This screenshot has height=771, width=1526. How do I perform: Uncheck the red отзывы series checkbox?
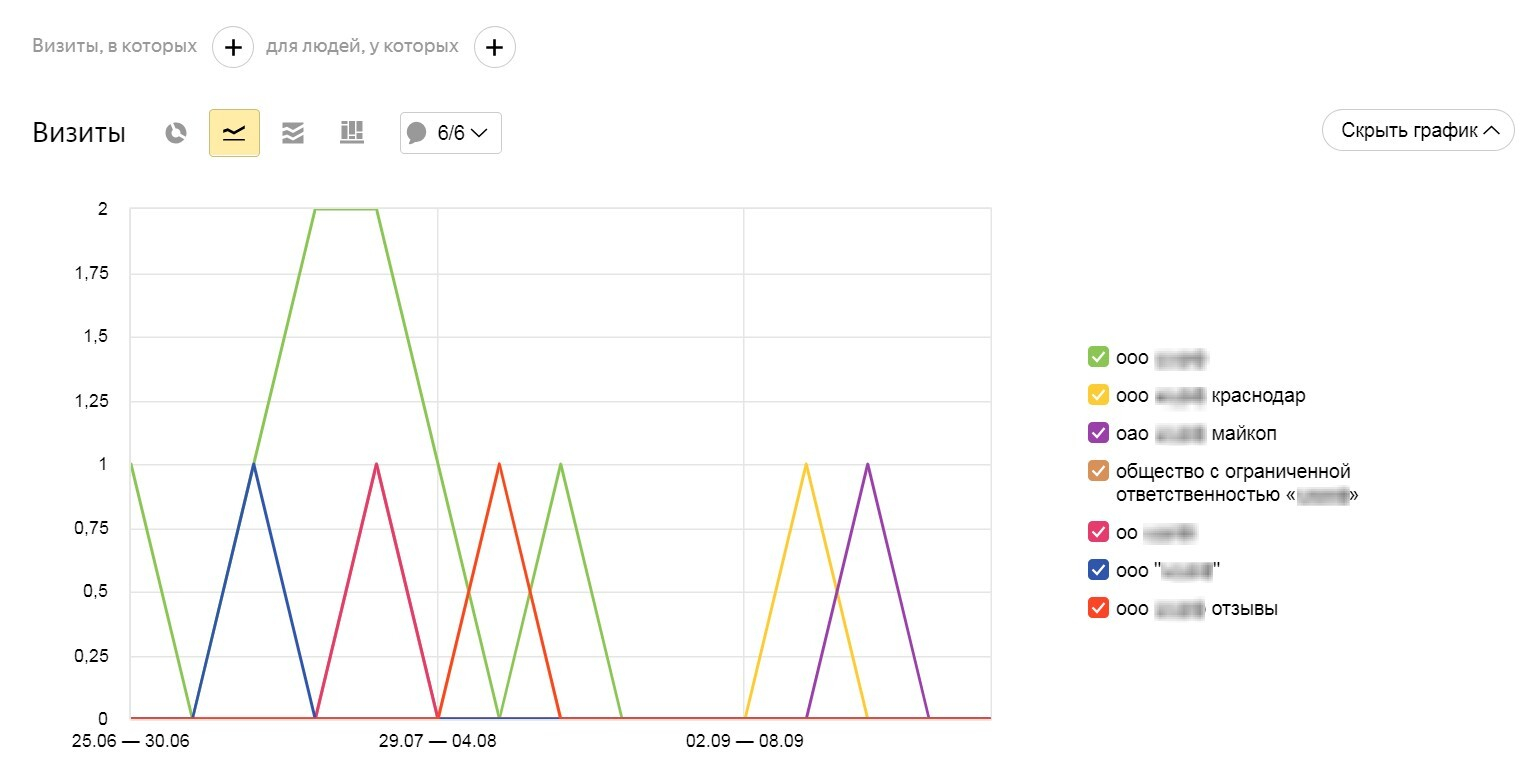tap(1097, 608)
